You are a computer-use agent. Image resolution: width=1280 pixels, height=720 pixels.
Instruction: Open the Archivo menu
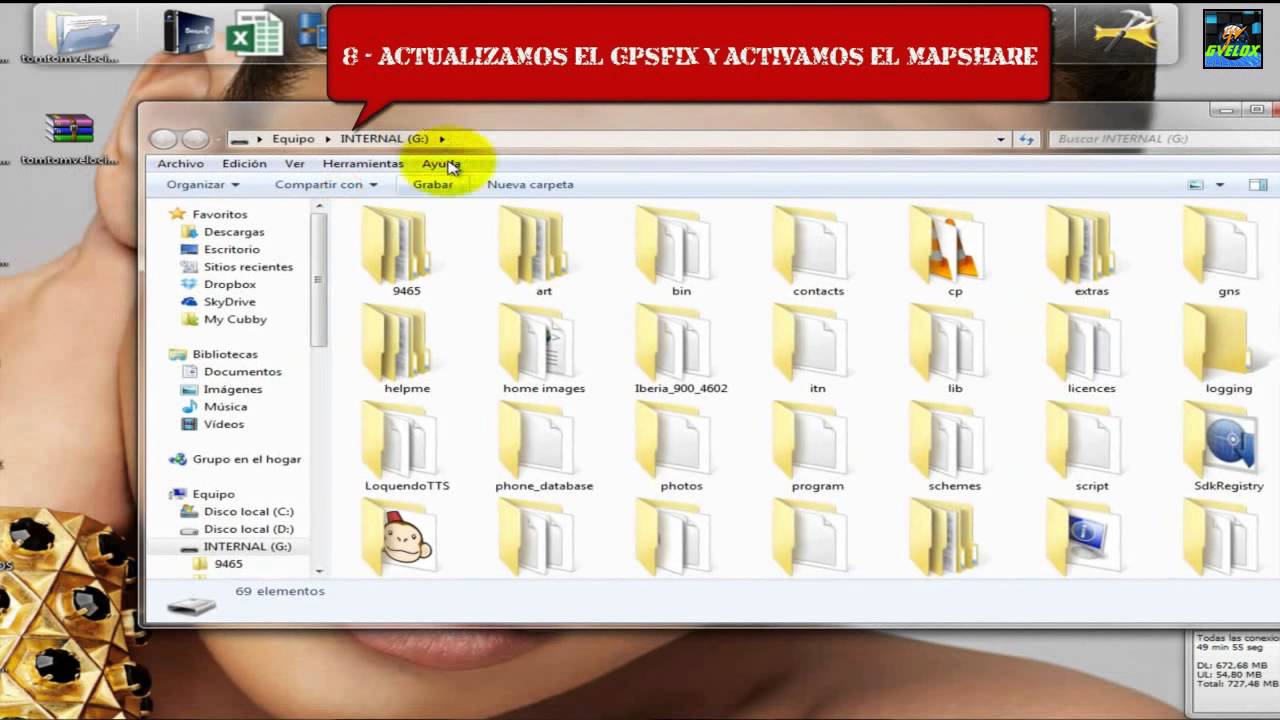[180, 163]
